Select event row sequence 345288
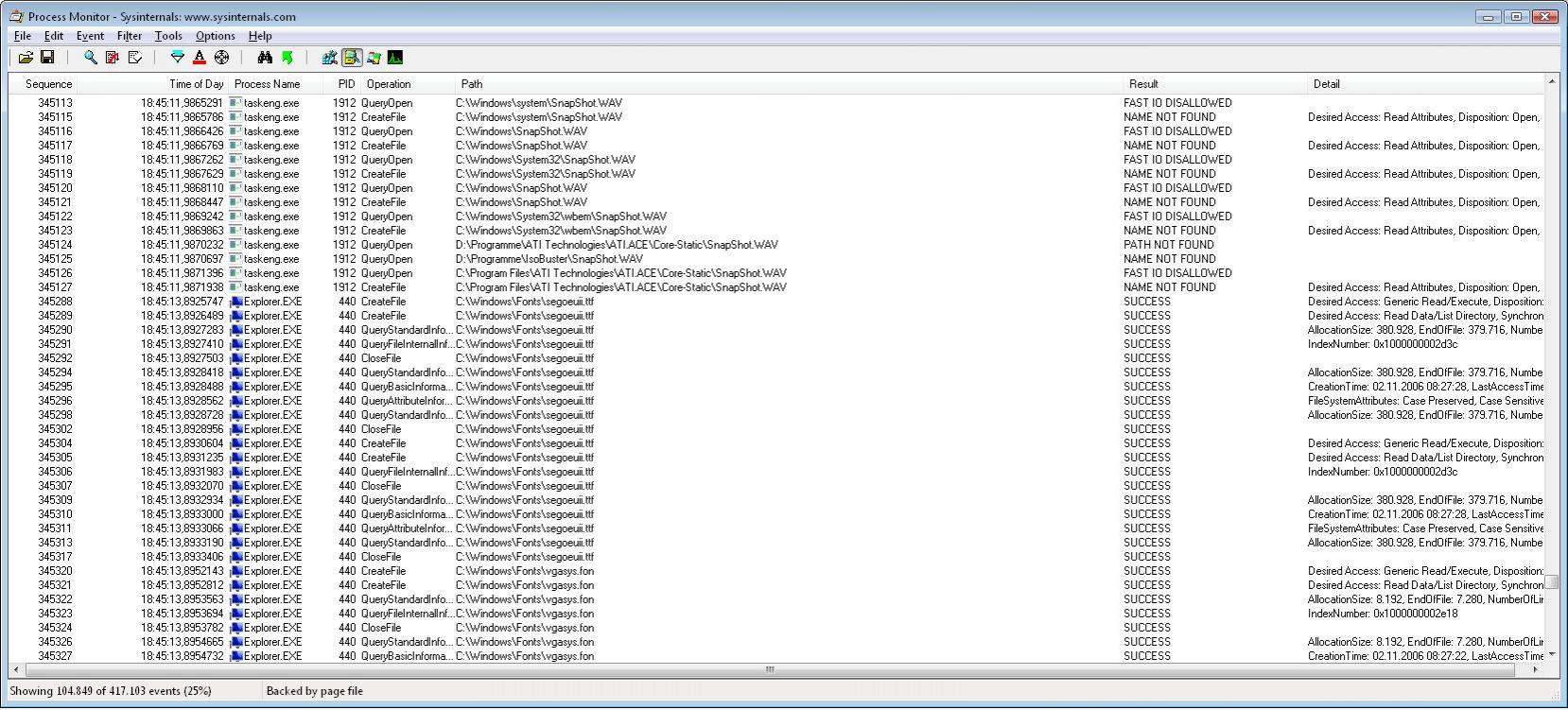The height and width of the screenshot is (710, 1568). (776, 302)
